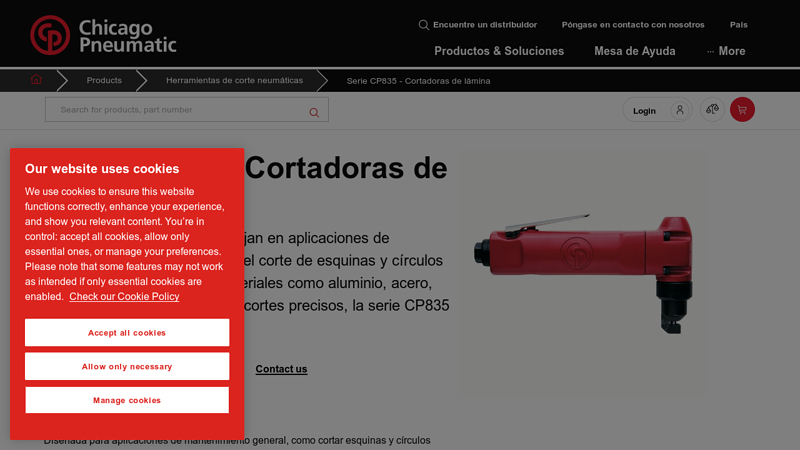Open the País selector
The width and height of the screenshot is (800, 450).
click(738, 24)
